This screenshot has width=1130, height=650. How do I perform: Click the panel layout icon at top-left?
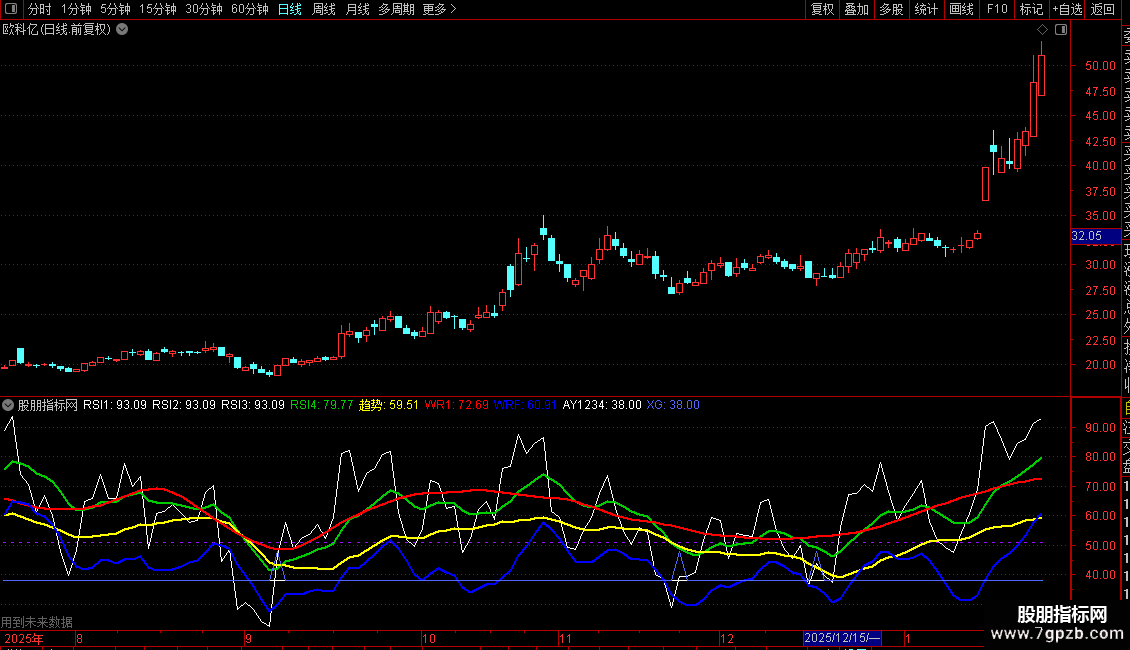[x=11, y=9]
